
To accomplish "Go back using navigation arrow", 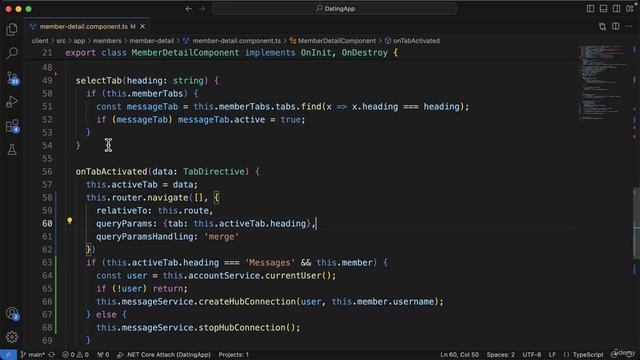I will [x=189, y=9].
